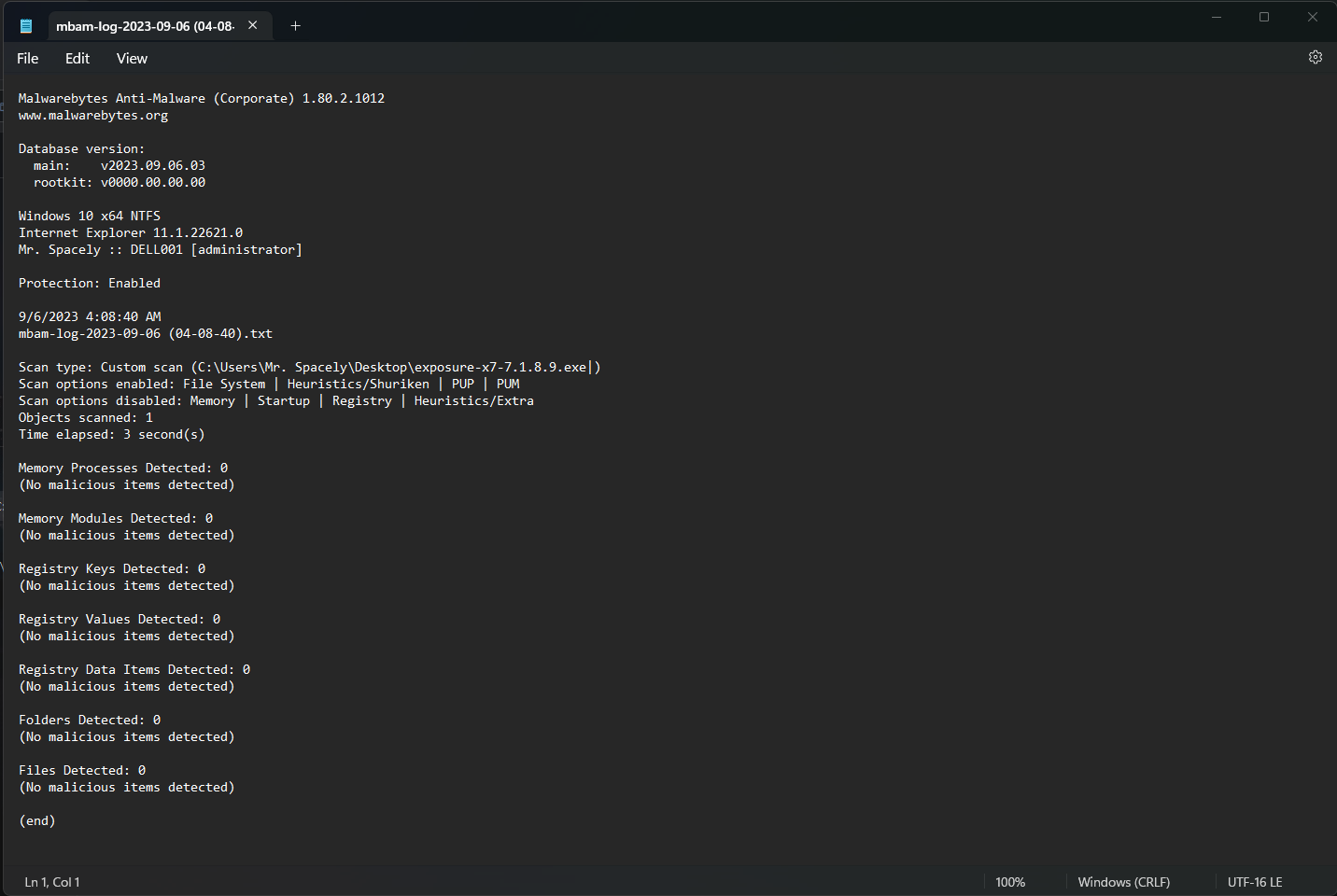The height and width of the screenshot is (896, 1337).
Task: Click the 'Folders Detected: 0' line
Action: point(90,720)
